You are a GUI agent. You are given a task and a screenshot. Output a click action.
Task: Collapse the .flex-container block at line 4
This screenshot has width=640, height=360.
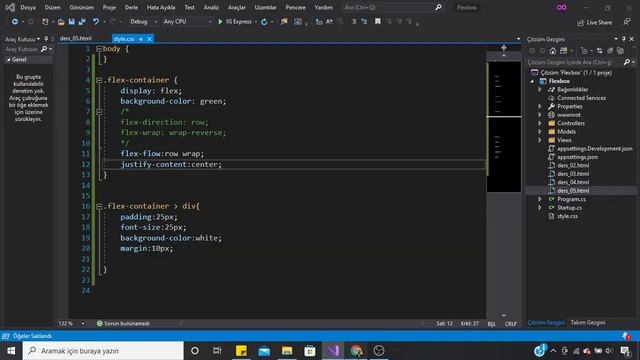[99, 80]
